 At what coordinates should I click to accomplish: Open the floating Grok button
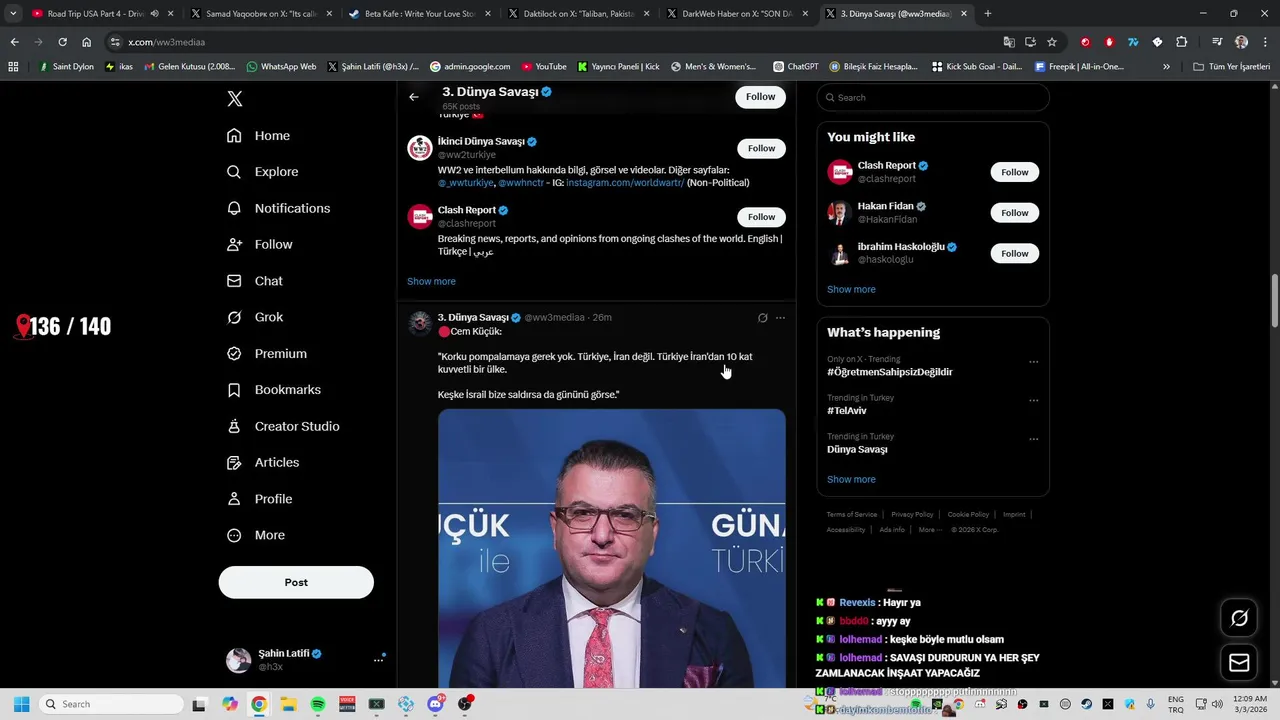pyautogui.click(x=1239, y=618)
